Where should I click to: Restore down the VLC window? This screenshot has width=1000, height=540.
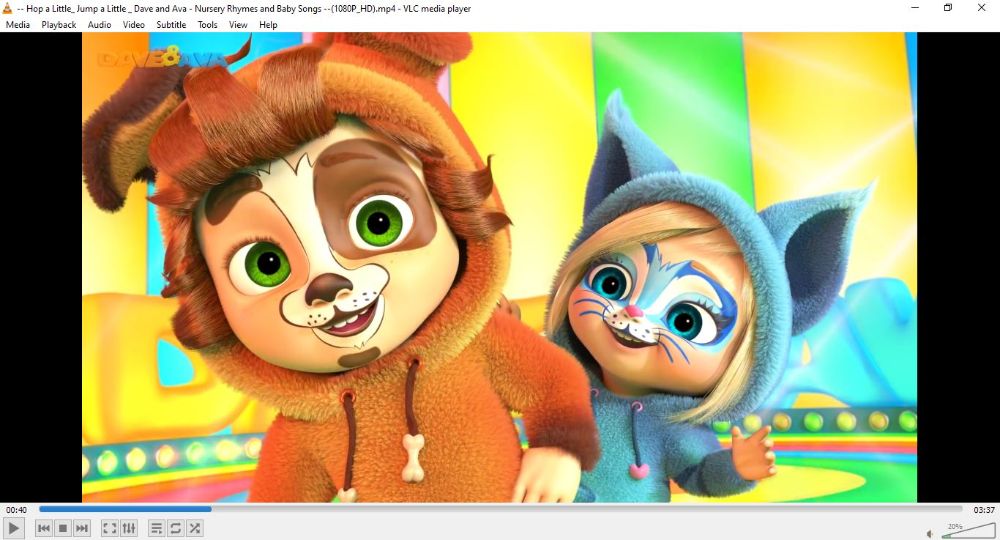[948, 8]
